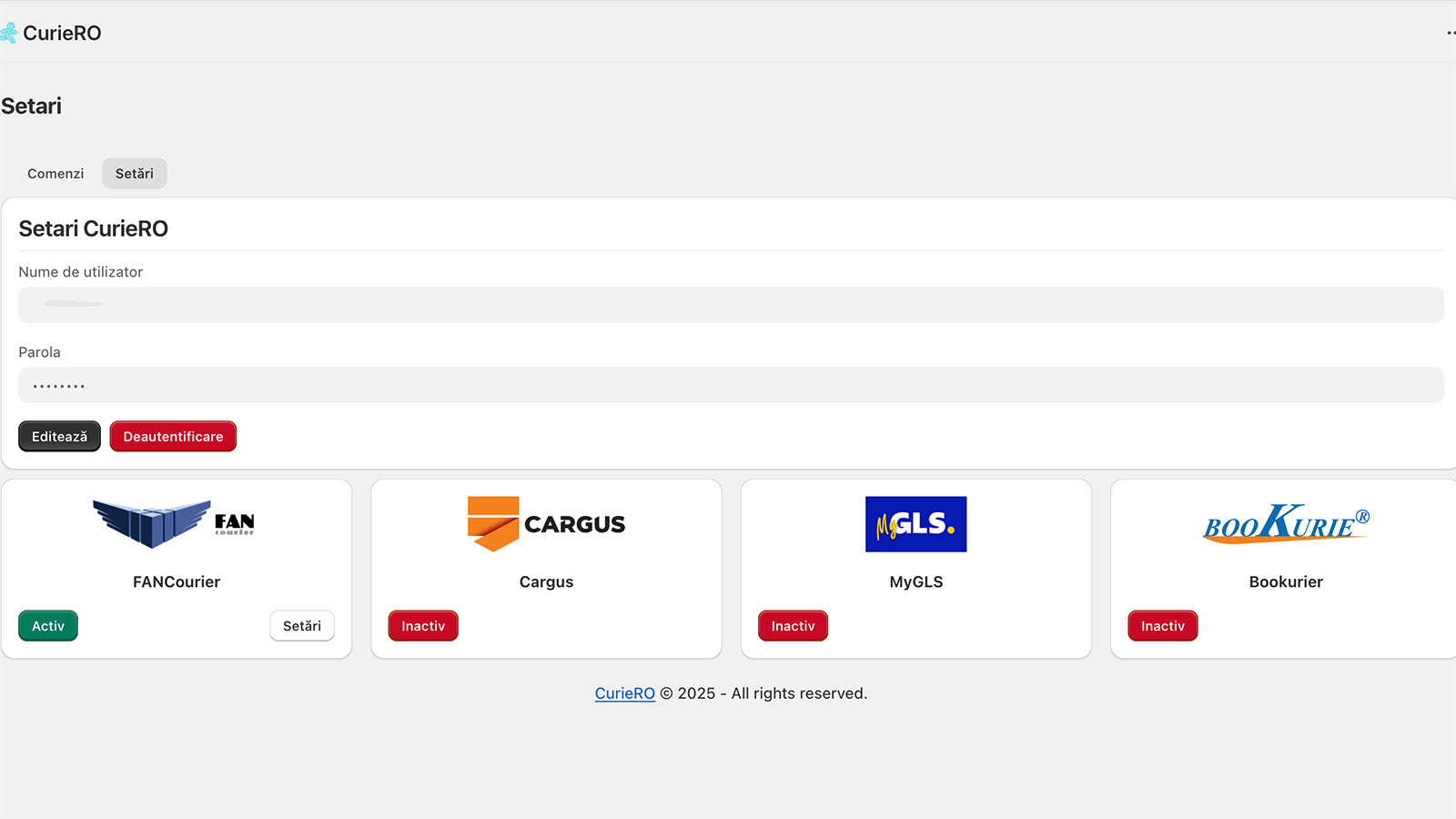Click the Bookurier logo image
The width and height of the screenshot is (1456, 819).
point(1286,524)
